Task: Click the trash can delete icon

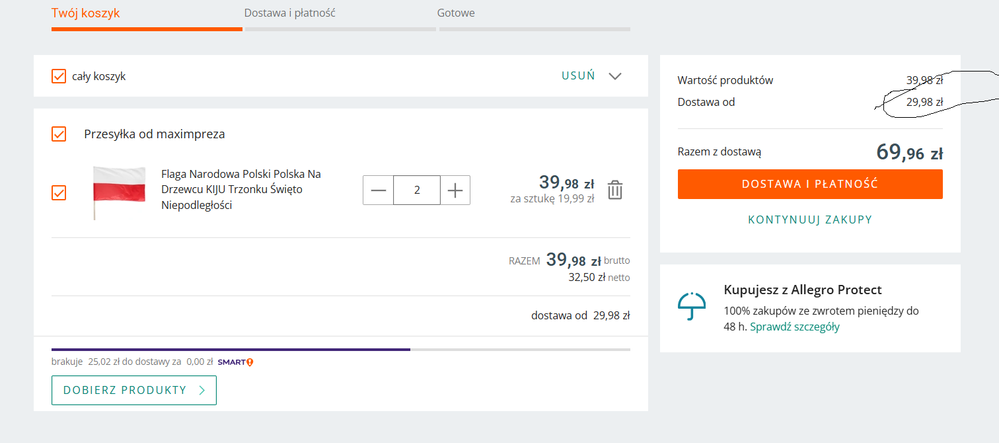Action: 616,189
